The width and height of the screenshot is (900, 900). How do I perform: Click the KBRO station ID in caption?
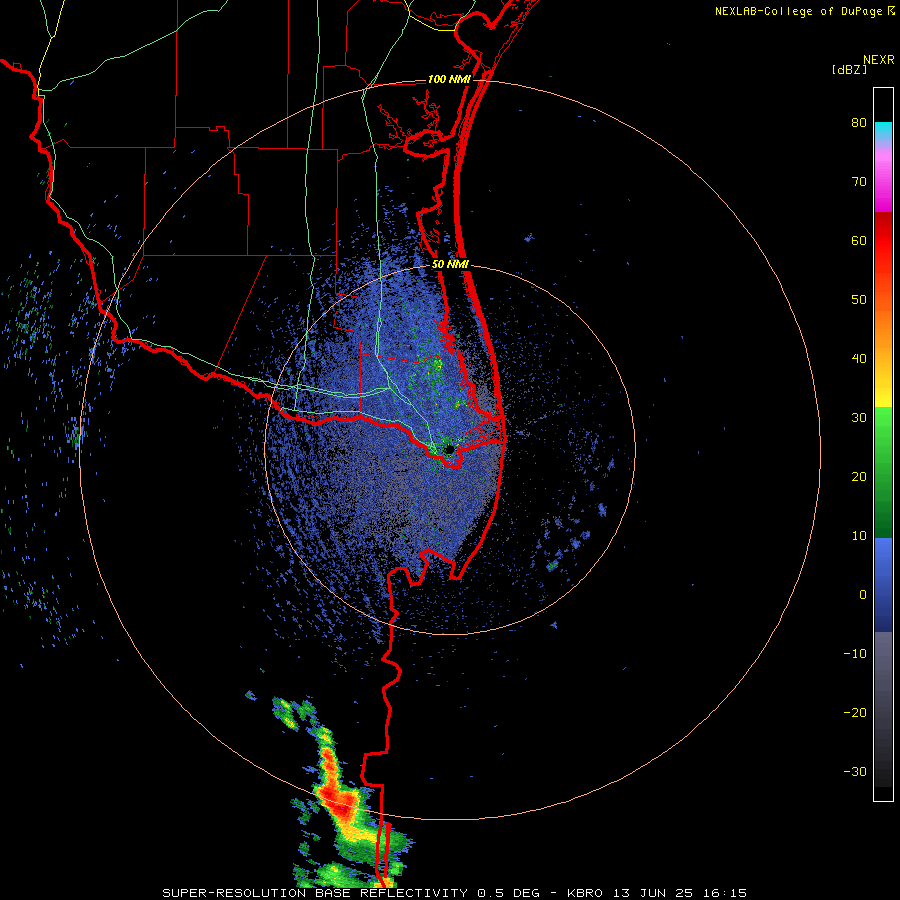click(x=585, y=893)
